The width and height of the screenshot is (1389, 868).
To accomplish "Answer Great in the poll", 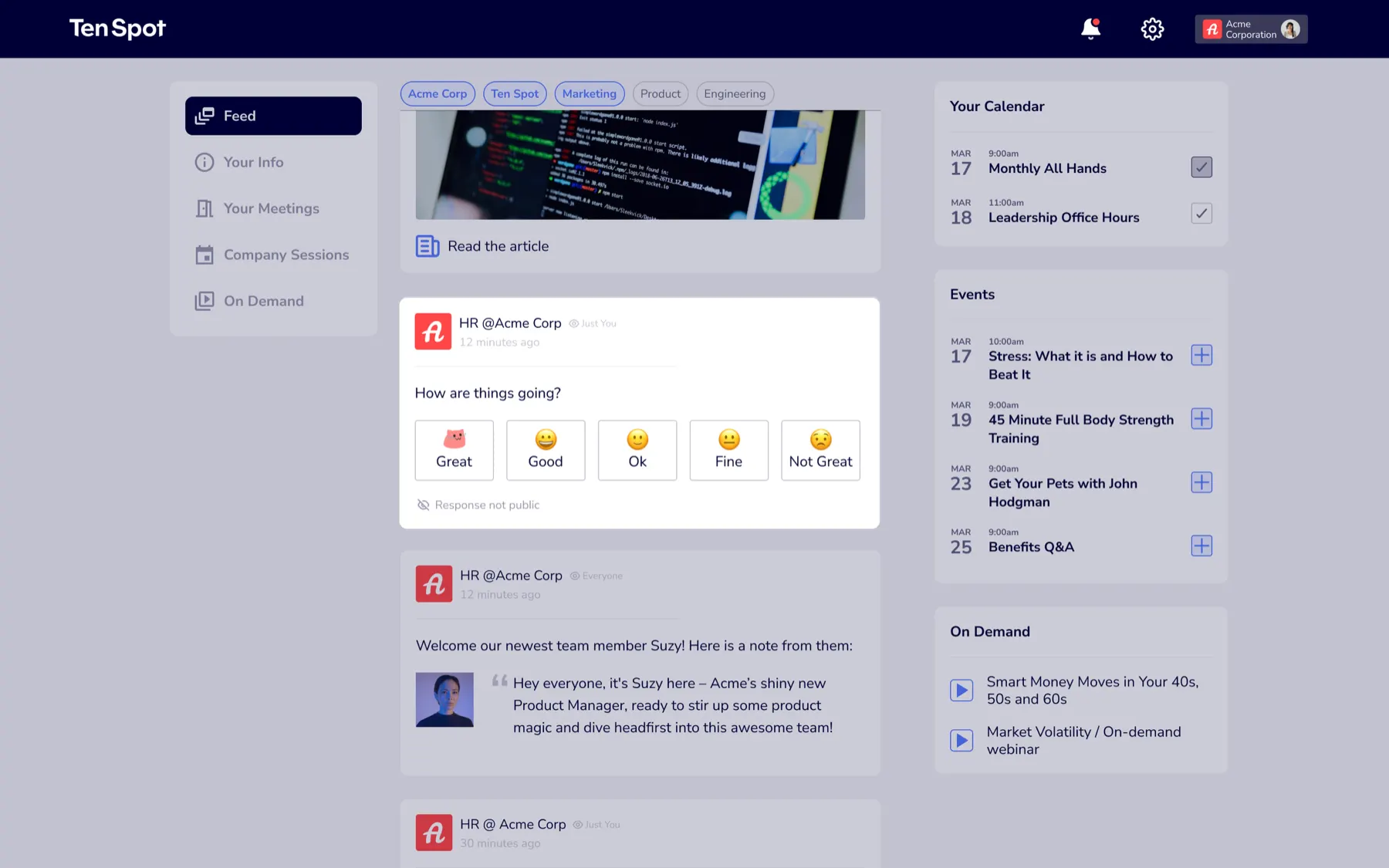I will 454,451.
